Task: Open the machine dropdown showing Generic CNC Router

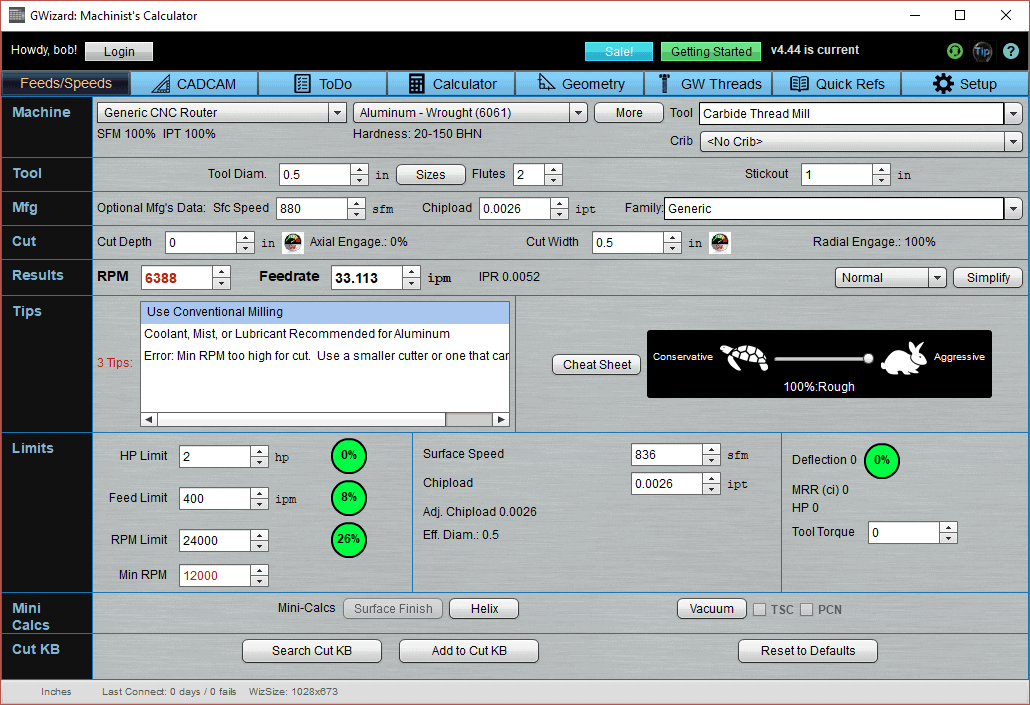Action: click(337, 113)
